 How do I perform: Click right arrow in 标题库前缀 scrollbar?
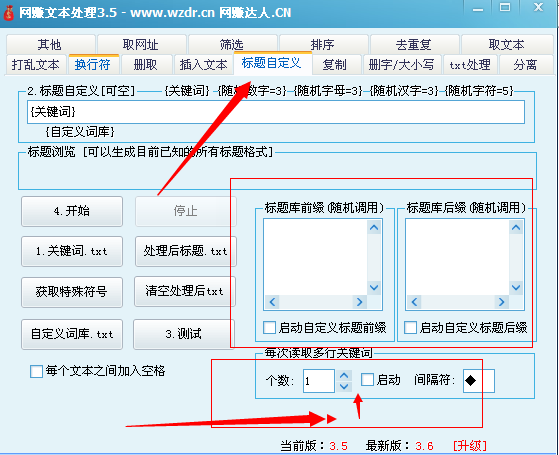(x=359, y=302)
